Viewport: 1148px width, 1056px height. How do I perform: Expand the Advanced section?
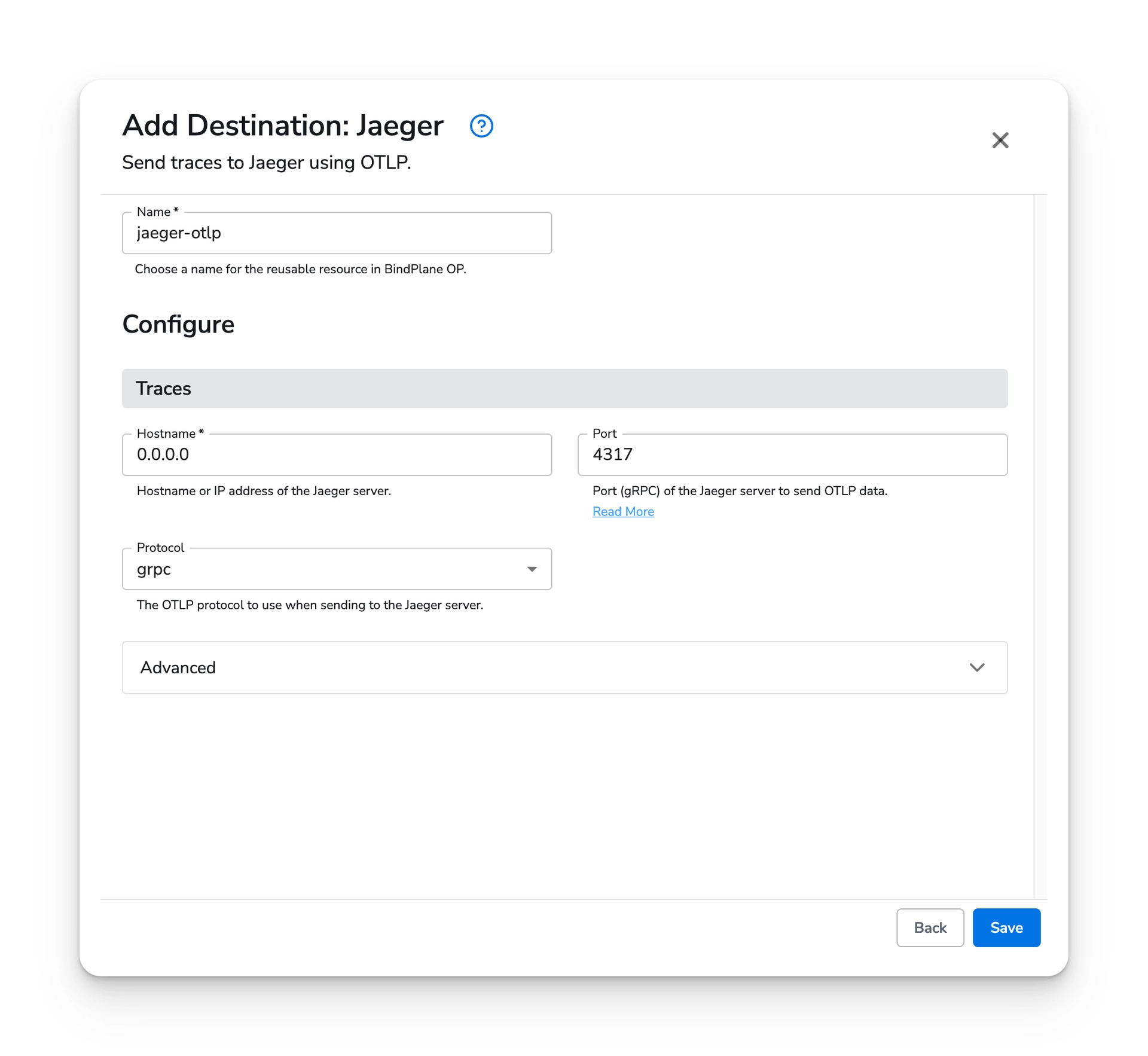click(x=564, y=667)
